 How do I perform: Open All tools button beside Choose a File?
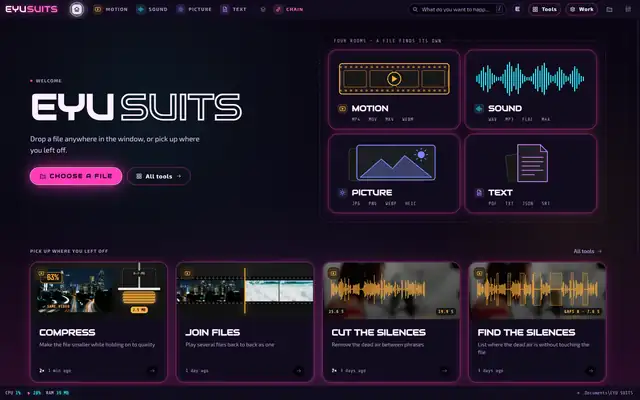(x=159, y=176)
